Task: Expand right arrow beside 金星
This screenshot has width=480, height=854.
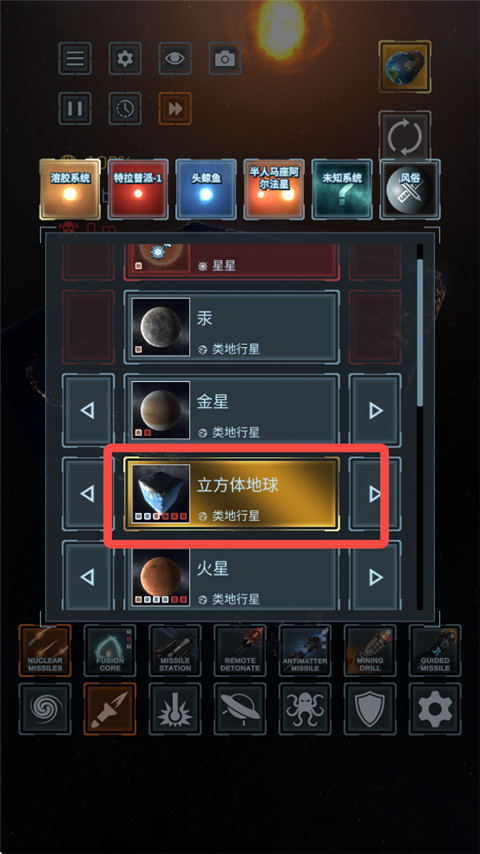Action: point(375,410)
